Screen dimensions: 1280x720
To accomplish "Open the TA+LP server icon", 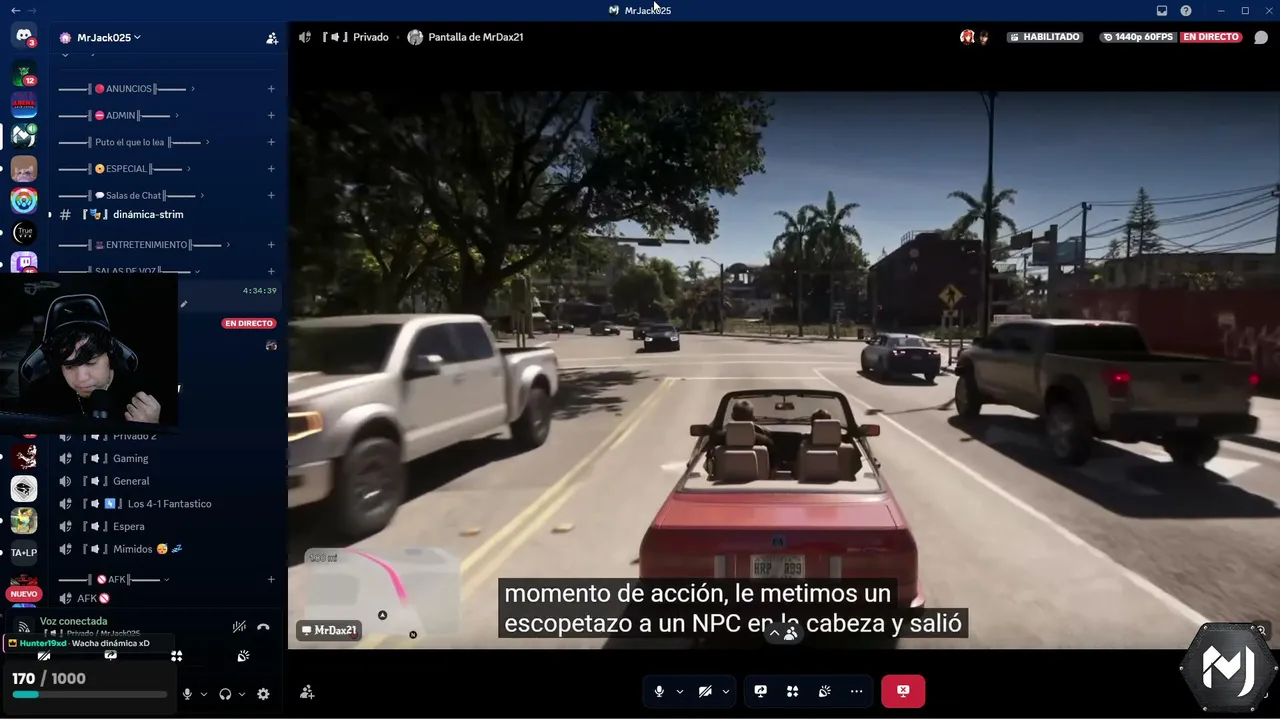I will point(24,552).
